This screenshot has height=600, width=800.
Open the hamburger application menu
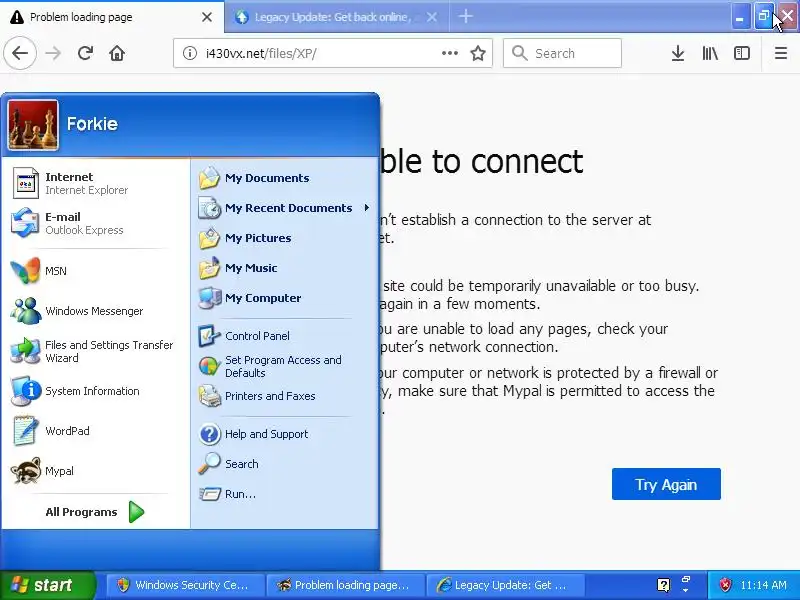click(781, 53)
